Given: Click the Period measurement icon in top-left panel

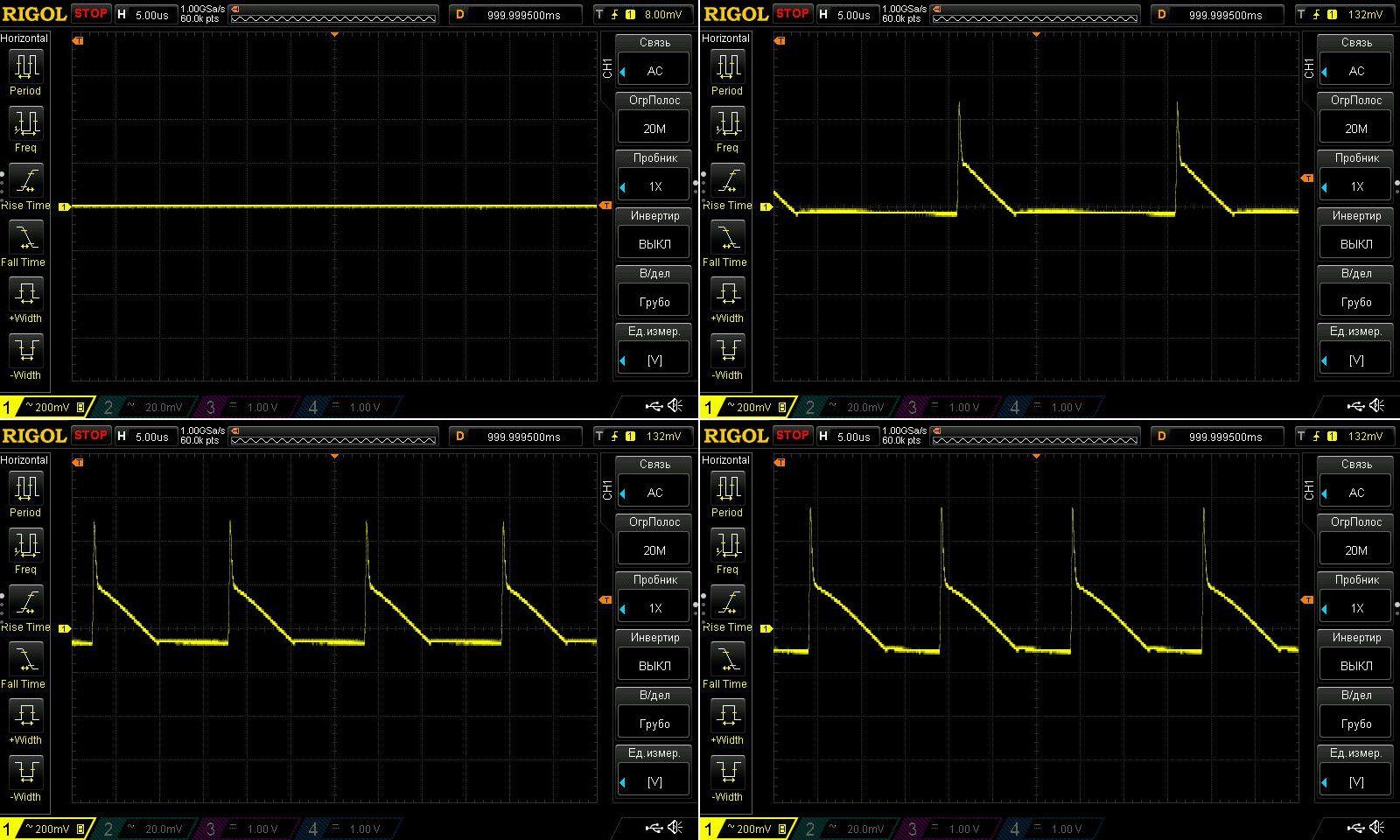Looking at the screenshot, I should [25, 66].
